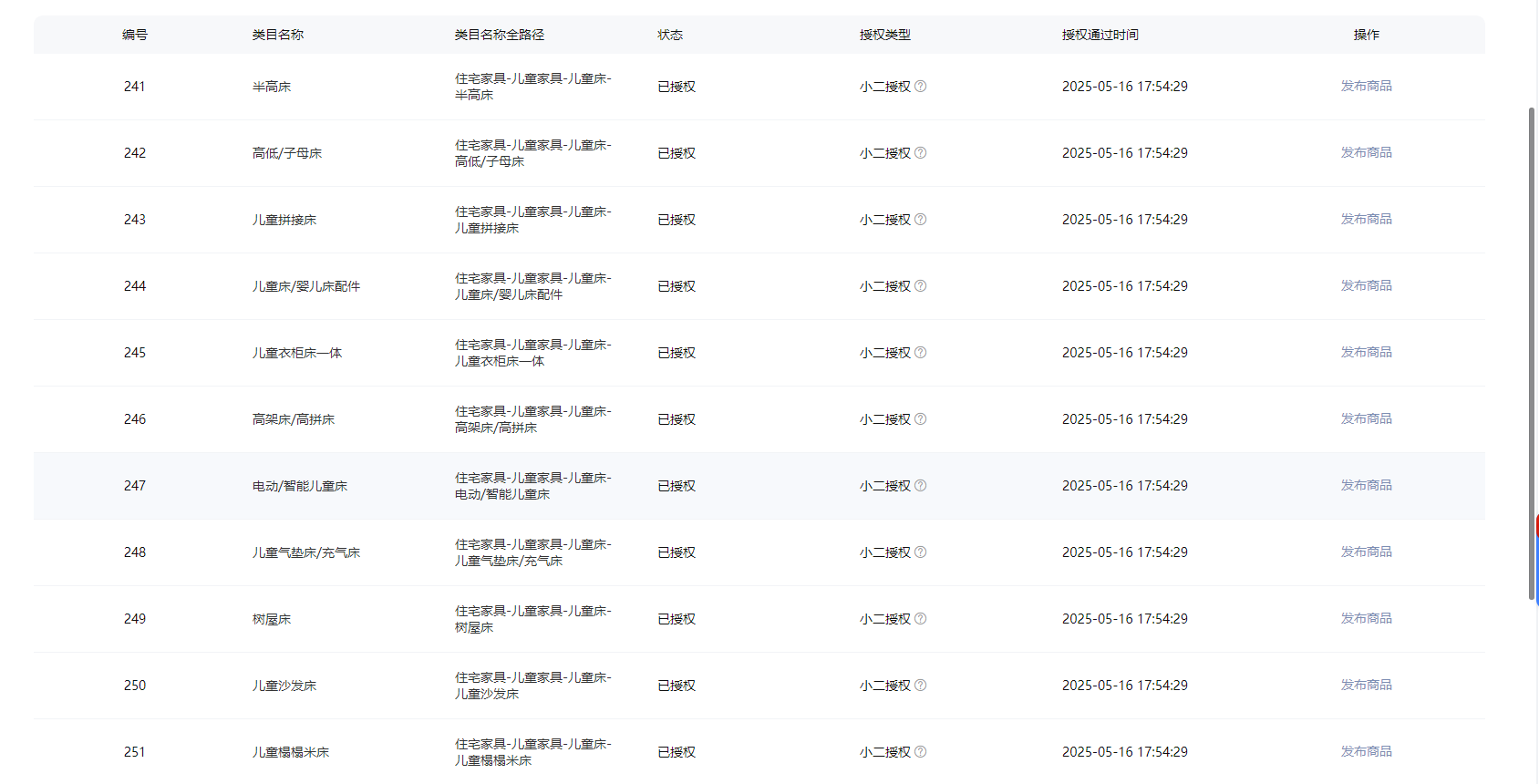Click 发布商品 for 儿童拼接床
This screenshot has height=784, width=1539.
coord(1366,219)
